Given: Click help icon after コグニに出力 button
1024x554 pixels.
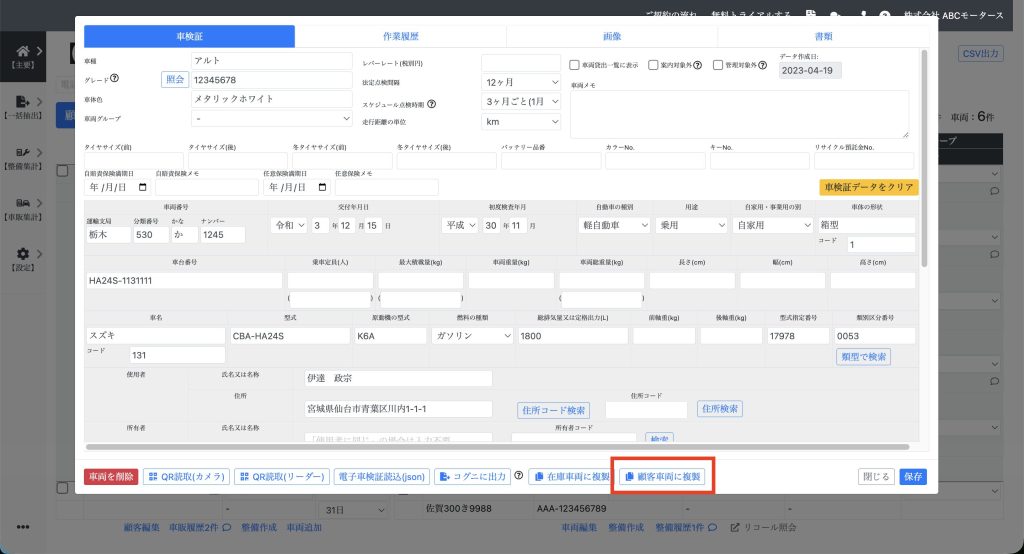Looking at the screenshot, I should [x=519, y=477].
